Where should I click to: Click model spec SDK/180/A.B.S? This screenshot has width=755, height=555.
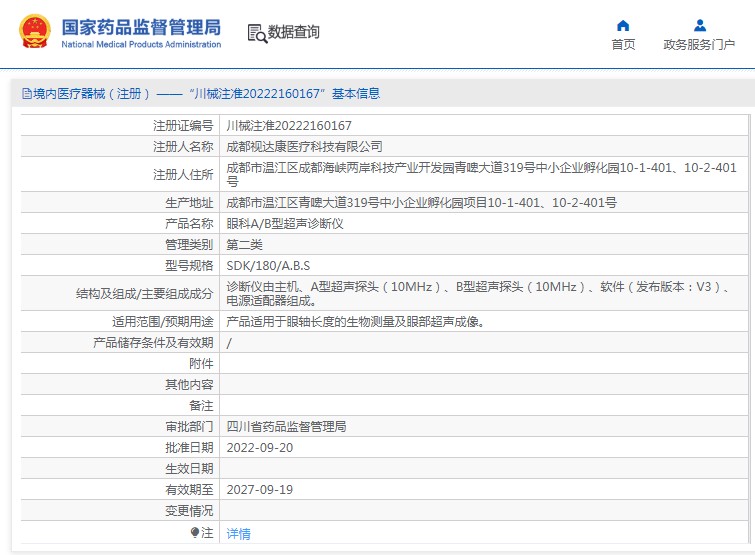tap(268, 266)
